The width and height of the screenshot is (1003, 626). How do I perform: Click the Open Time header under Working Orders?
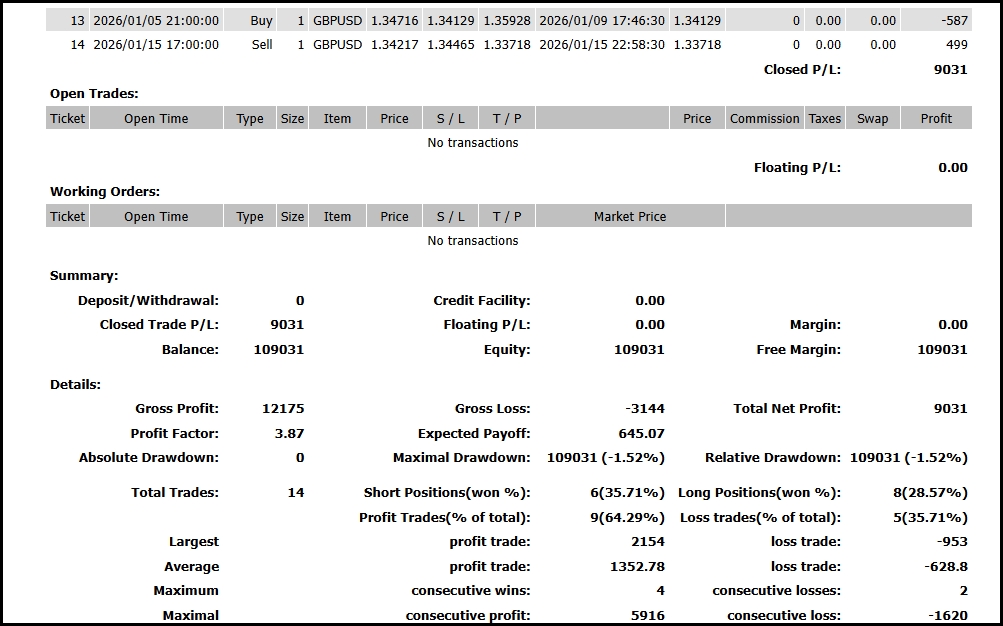tap(156, 216)
